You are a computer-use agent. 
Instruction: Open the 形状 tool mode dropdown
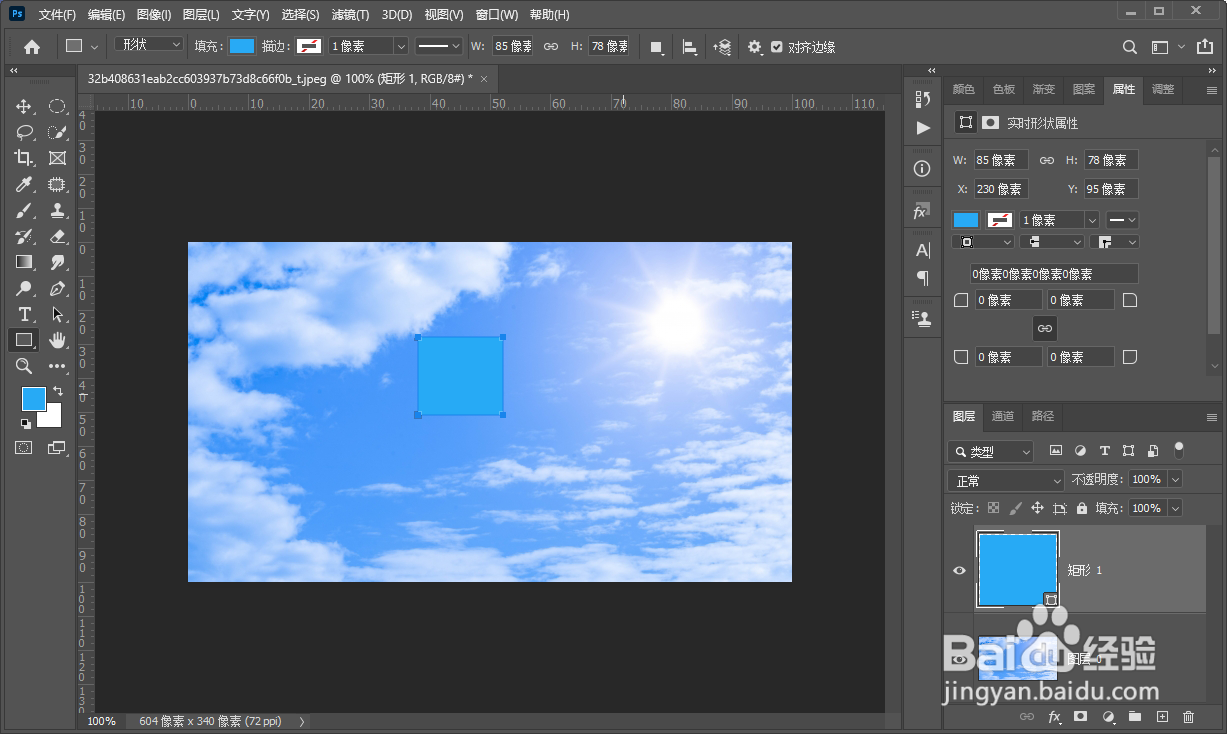point(149,45)
